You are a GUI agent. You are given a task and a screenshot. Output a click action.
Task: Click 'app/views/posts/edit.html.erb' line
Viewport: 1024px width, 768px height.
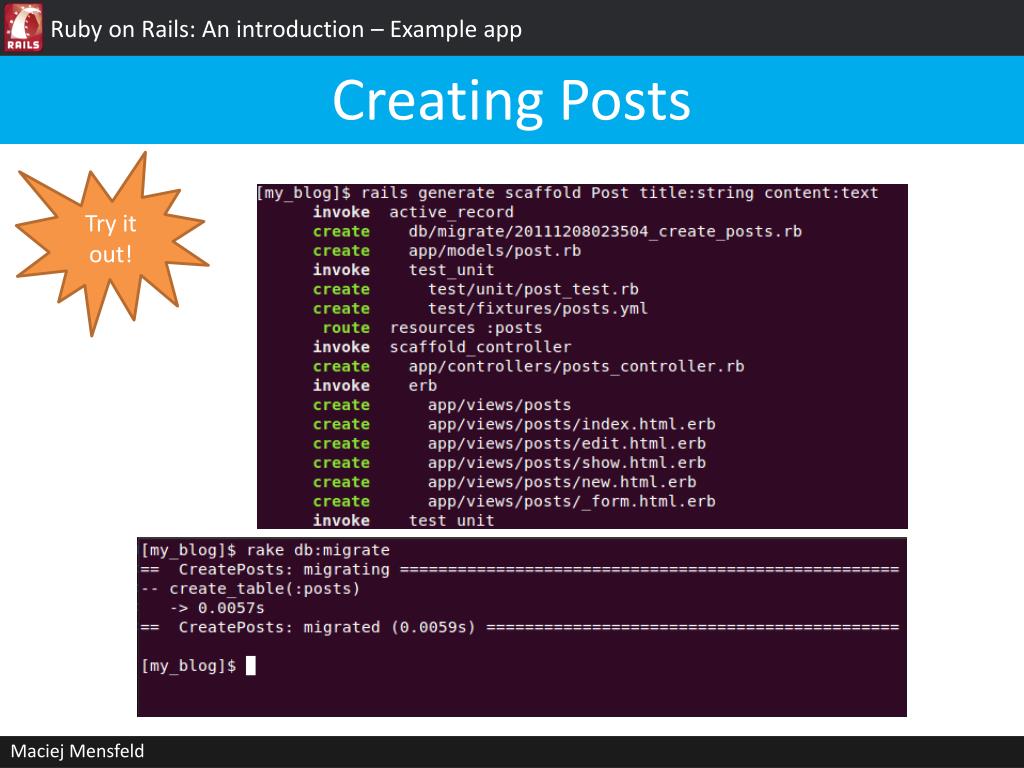pyautogui.click(x=509, y=443)
